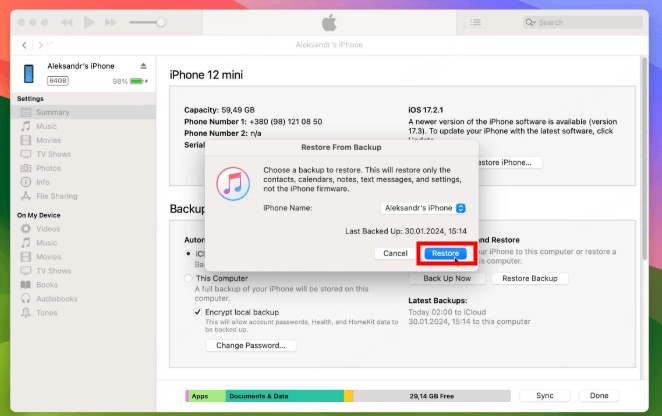The image size is (662, 416).
Task: Open the iPhone Name dropdown
Action: (x=423, y=208)
